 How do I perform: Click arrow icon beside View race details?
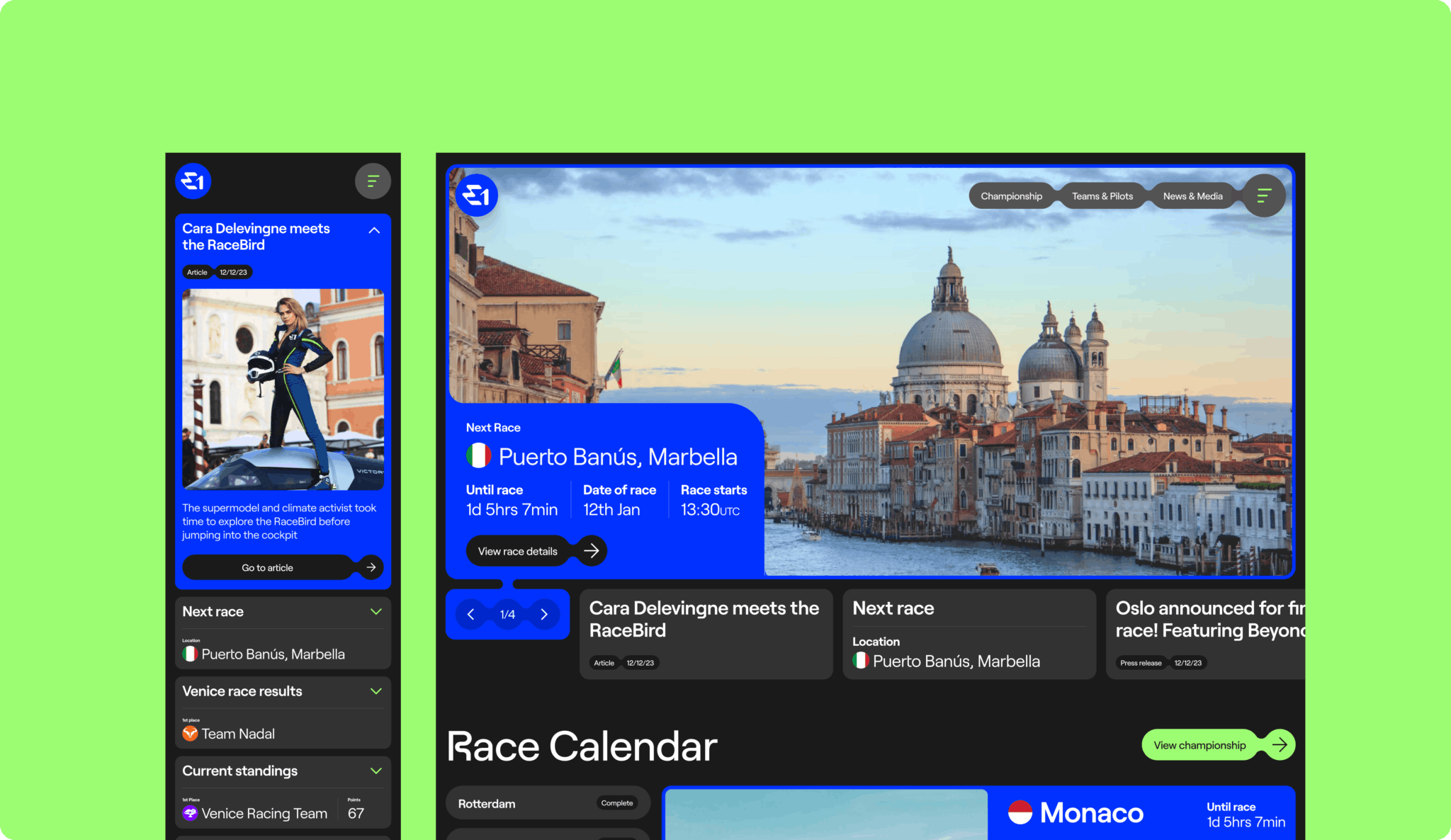592,550
